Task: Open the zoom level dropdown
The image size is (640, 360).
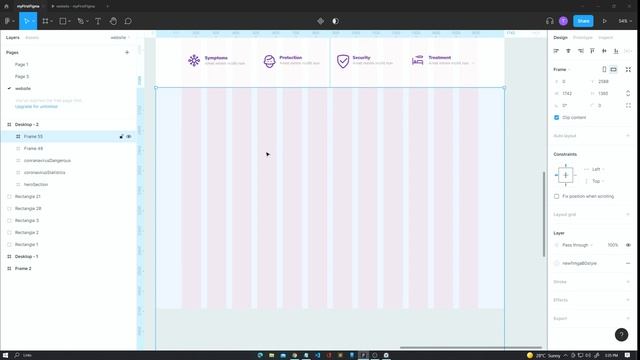Action: click(625, 21)
